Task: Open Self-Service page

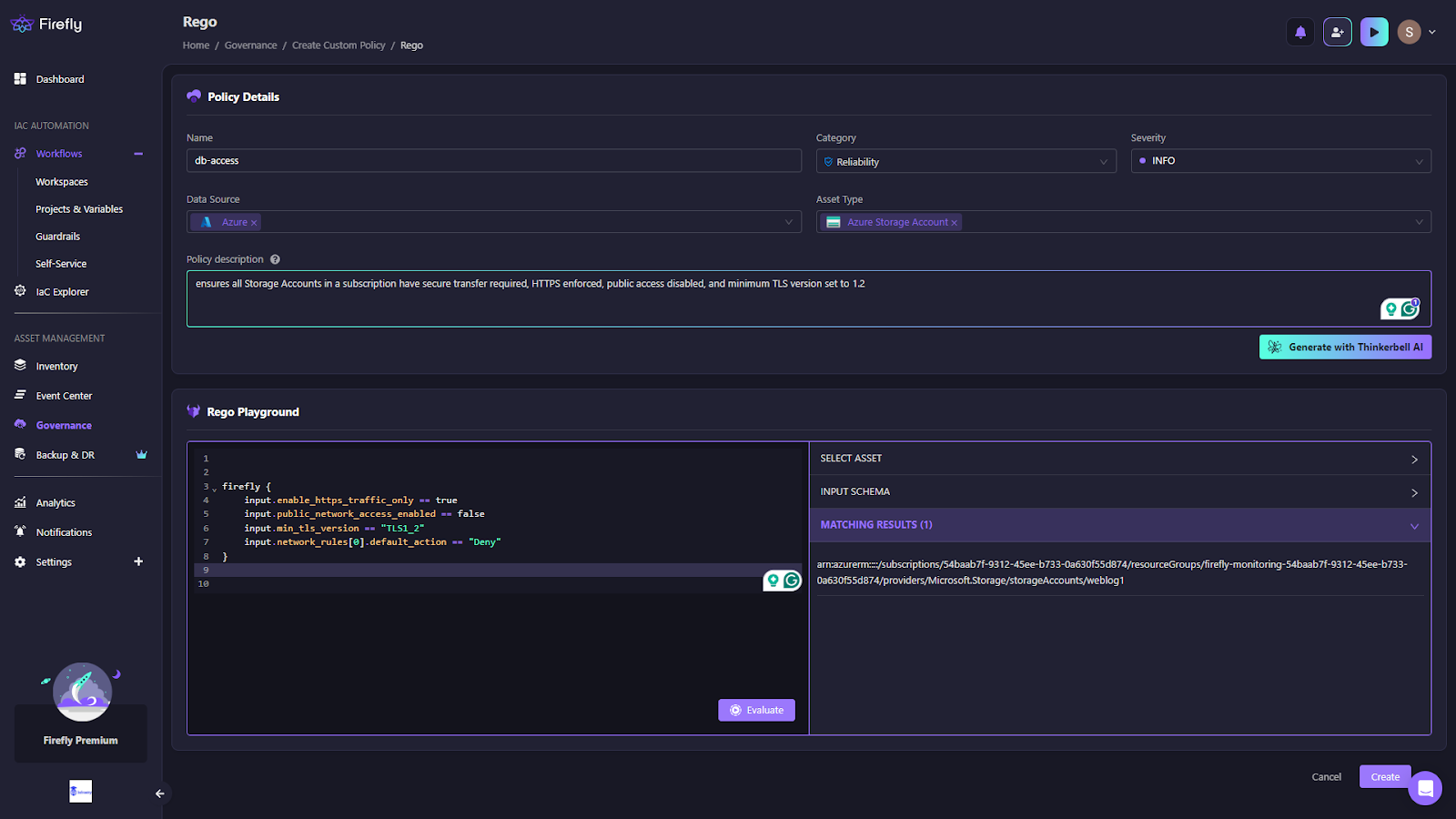Action: [61, 264]
